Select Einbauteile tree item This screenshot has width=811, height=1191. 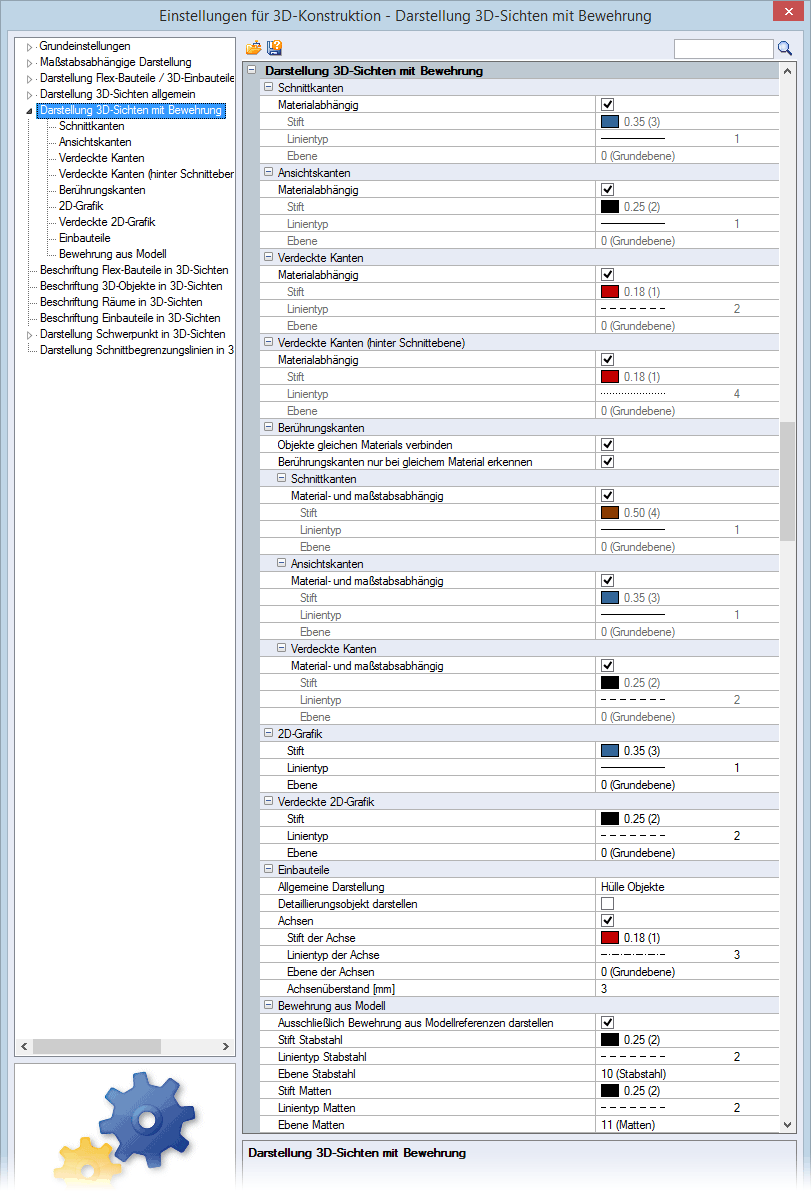point(84,238)
